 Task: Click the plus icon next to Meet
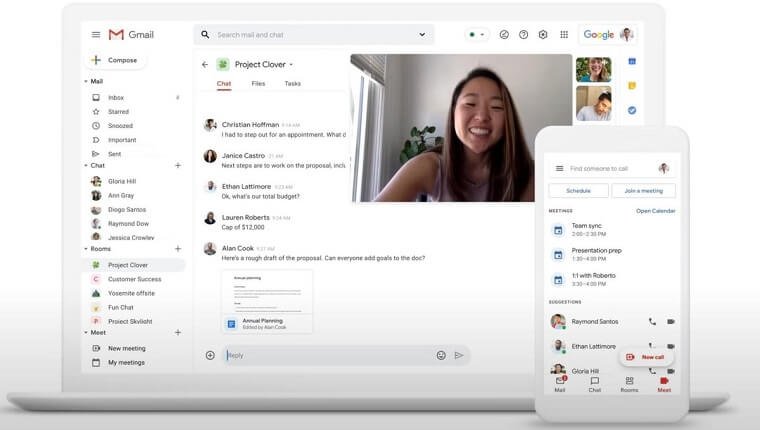pyautogui.click(x=178, y=333)
